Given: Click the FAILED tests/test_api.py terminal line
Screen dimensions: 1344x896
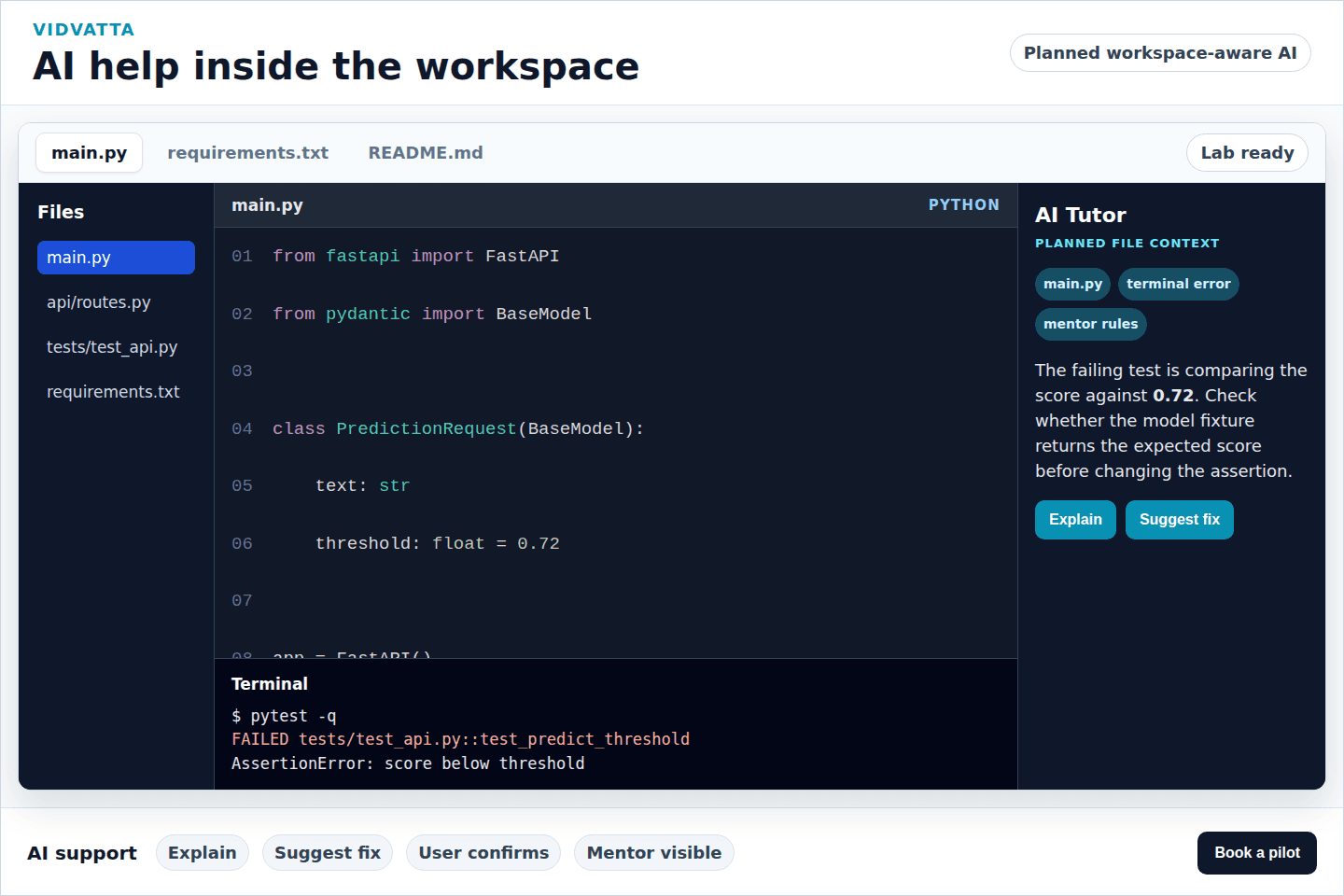Looking at the screenshot, I should 460,739.
